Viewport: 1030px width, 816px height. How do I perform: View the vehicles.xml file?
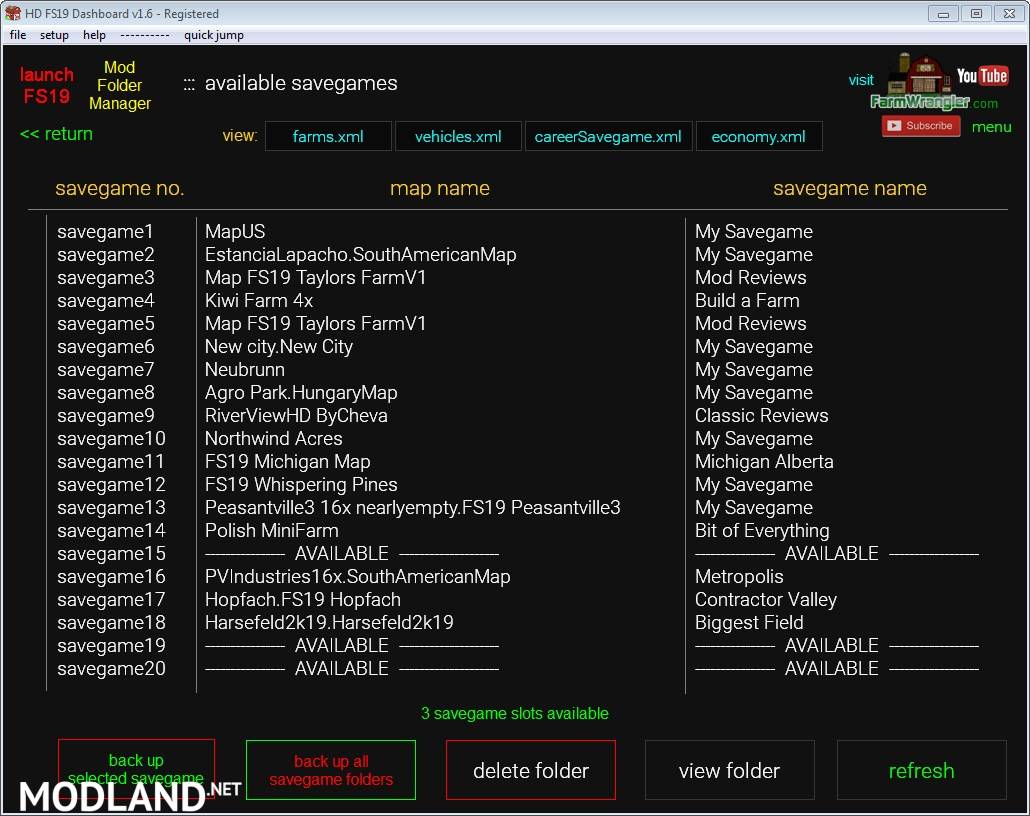(x=458, y=137)
